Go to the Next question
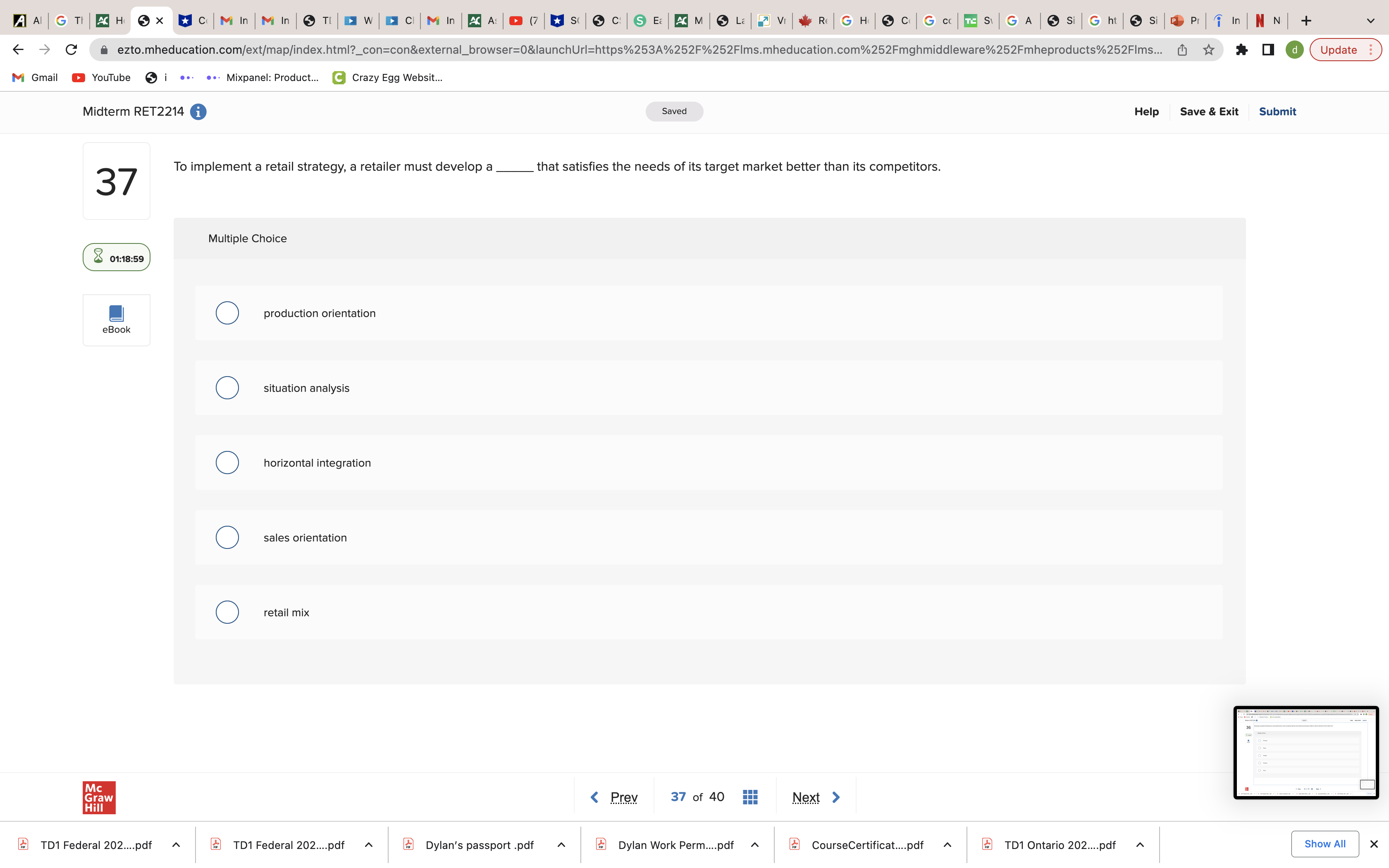Screen dimensions: 1389x868 (814, 796)
